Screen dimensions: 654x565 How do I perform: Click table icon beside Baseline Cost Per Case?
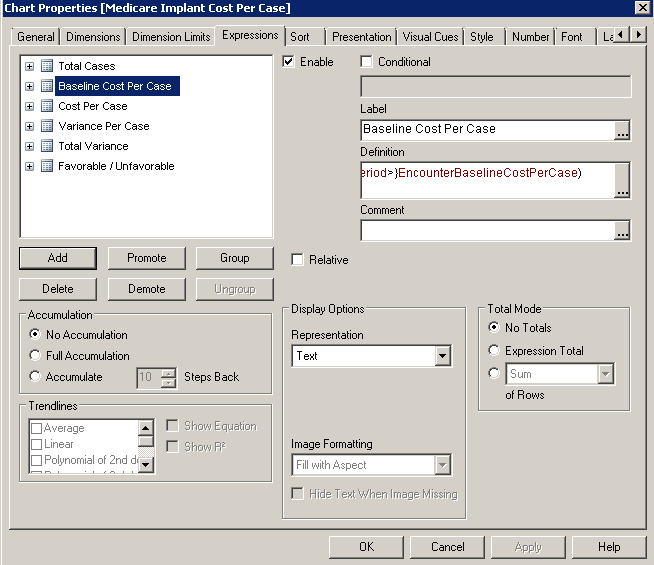(x=47, y=86)
